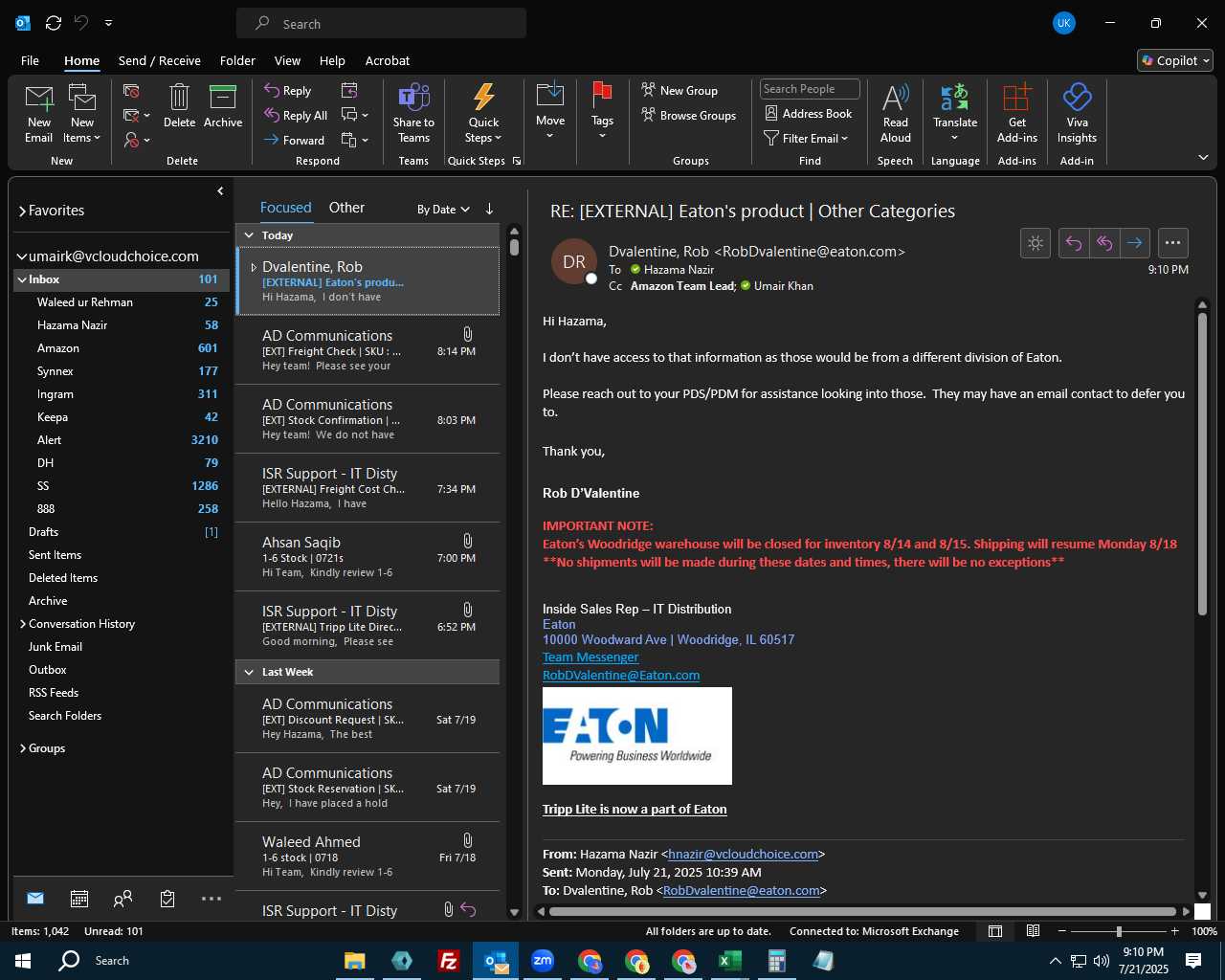Open the Team Messenger link
Screen dimensions: 1225x980
click(x=590, y=657)
